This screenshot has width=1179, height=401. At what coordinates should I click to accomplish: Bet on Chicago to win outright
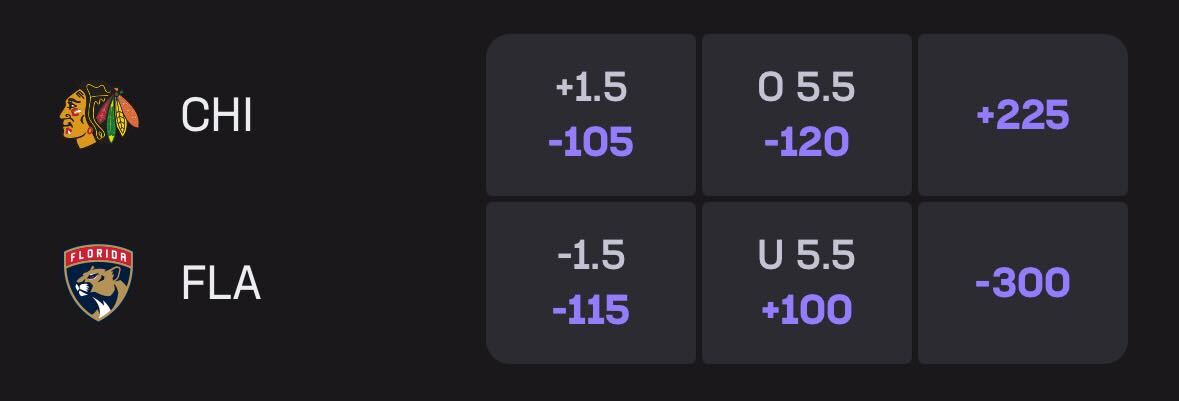click(x=1022, y=115)
